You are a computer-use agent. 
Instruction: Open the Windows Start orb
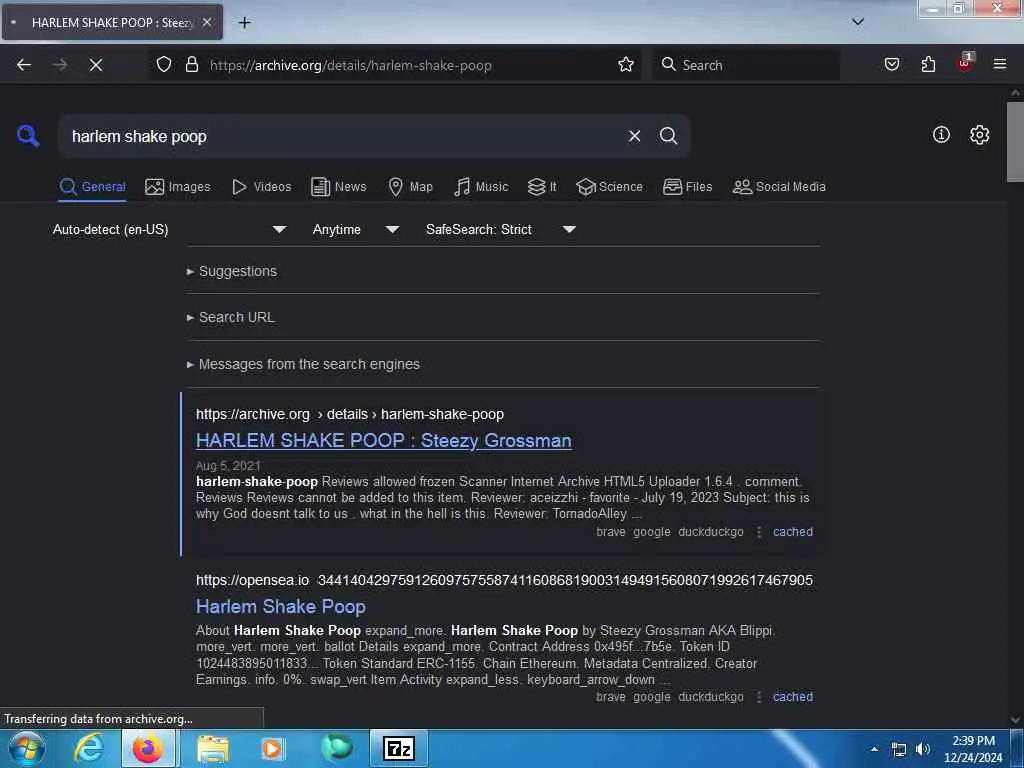click(26, 748)
